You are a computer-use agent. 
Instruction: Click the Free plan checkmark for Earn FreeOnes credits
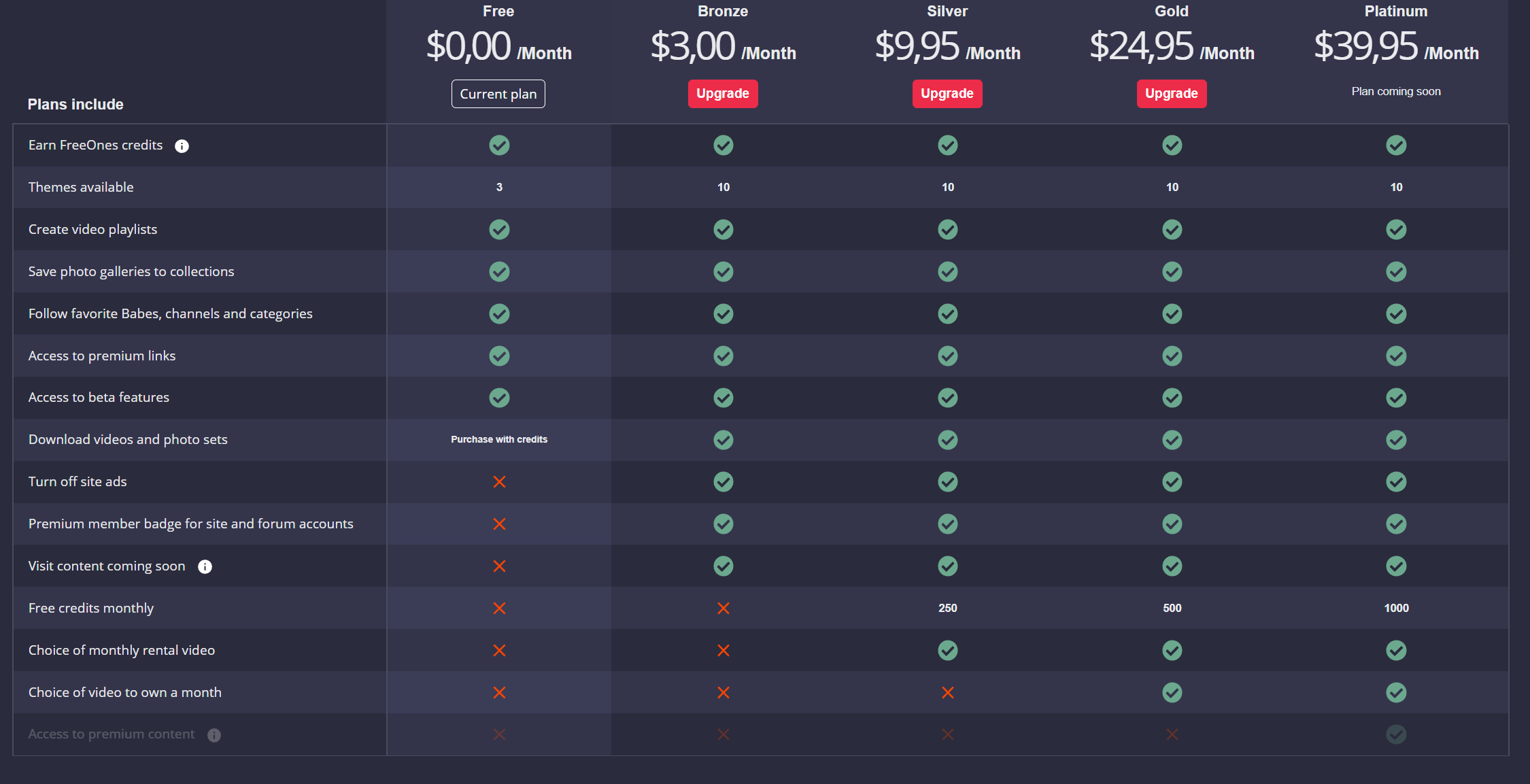(x=499, y=146)
